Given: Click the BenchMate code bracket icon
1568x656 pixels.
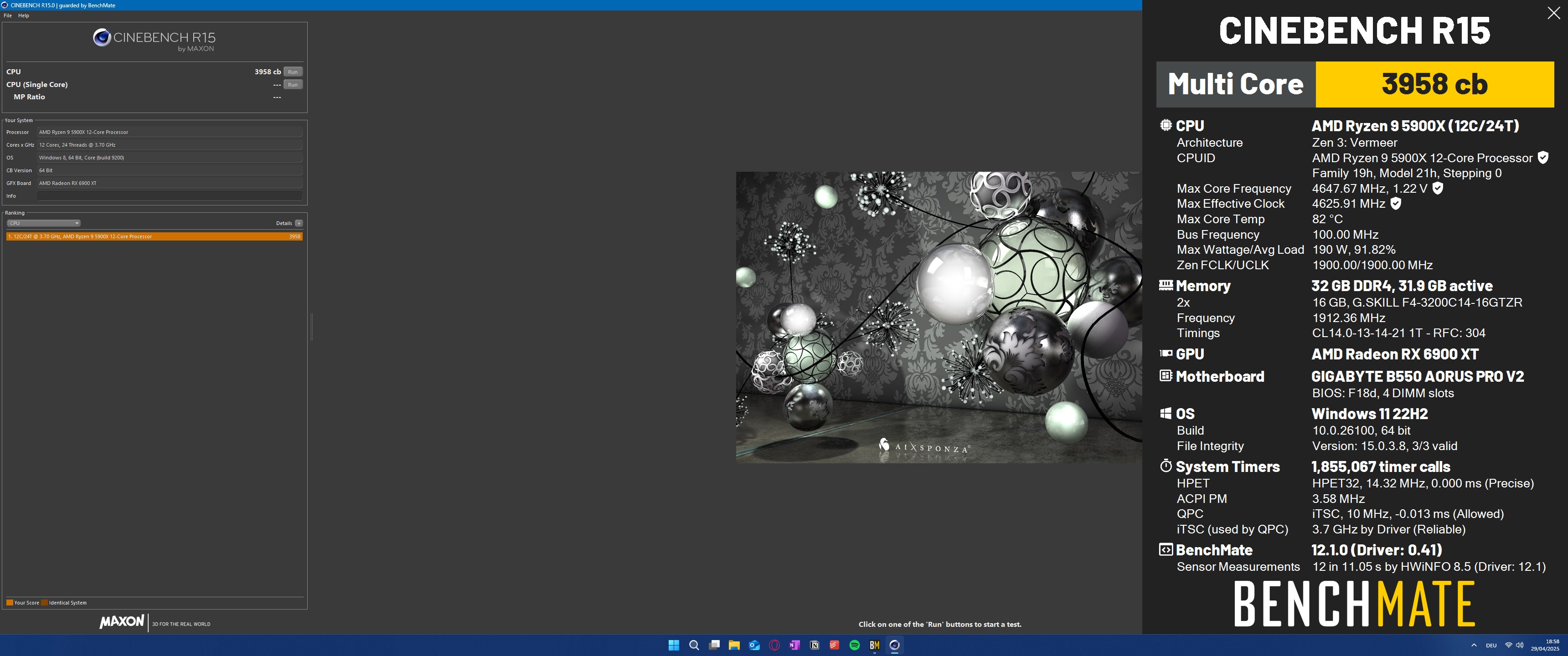Looking at the screenshot, I should [x=1166, y=549].
